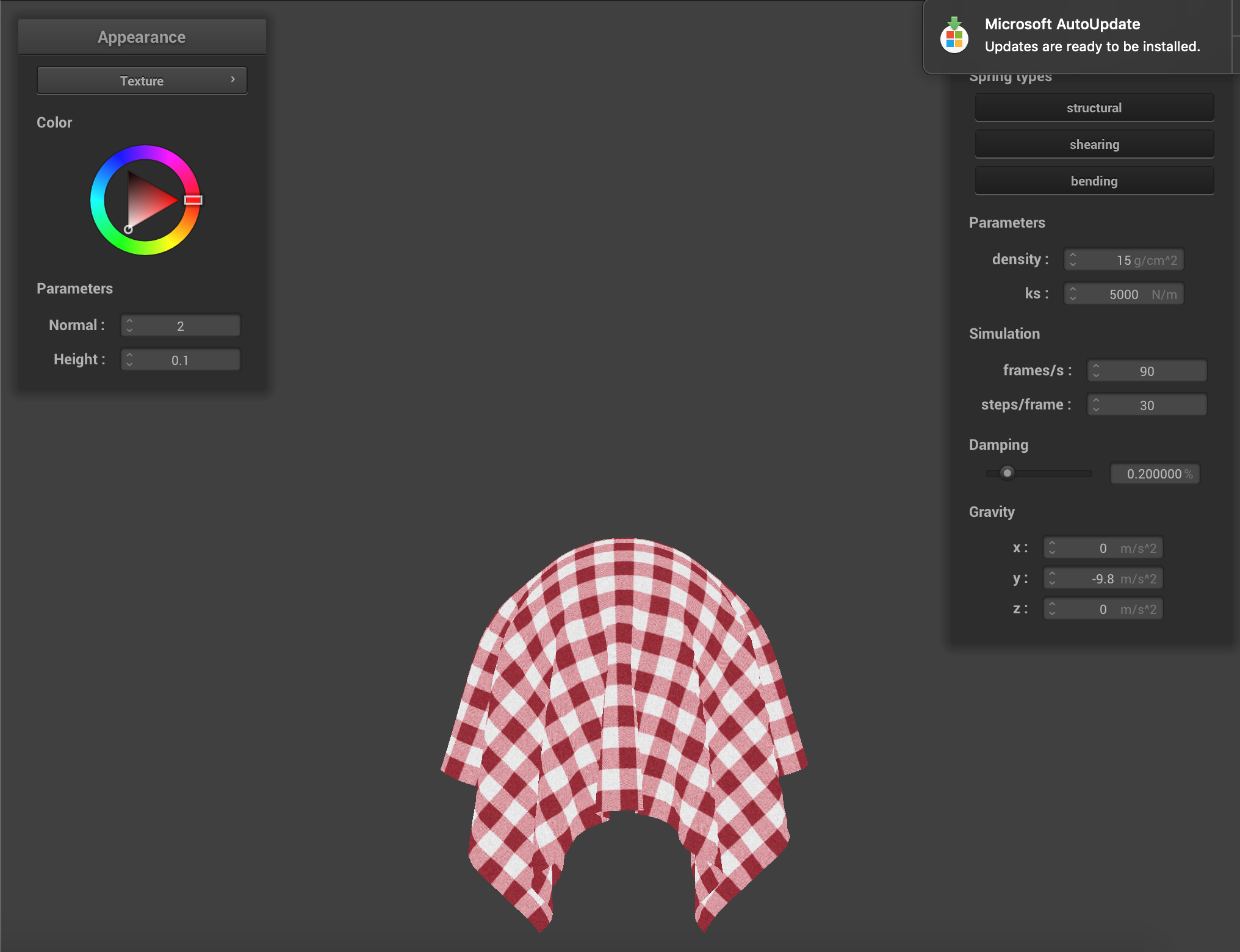Click the Gravity y value field
Viewport: 1240px width, 952px height.
pyautogui.click(x=1103, y=579)
